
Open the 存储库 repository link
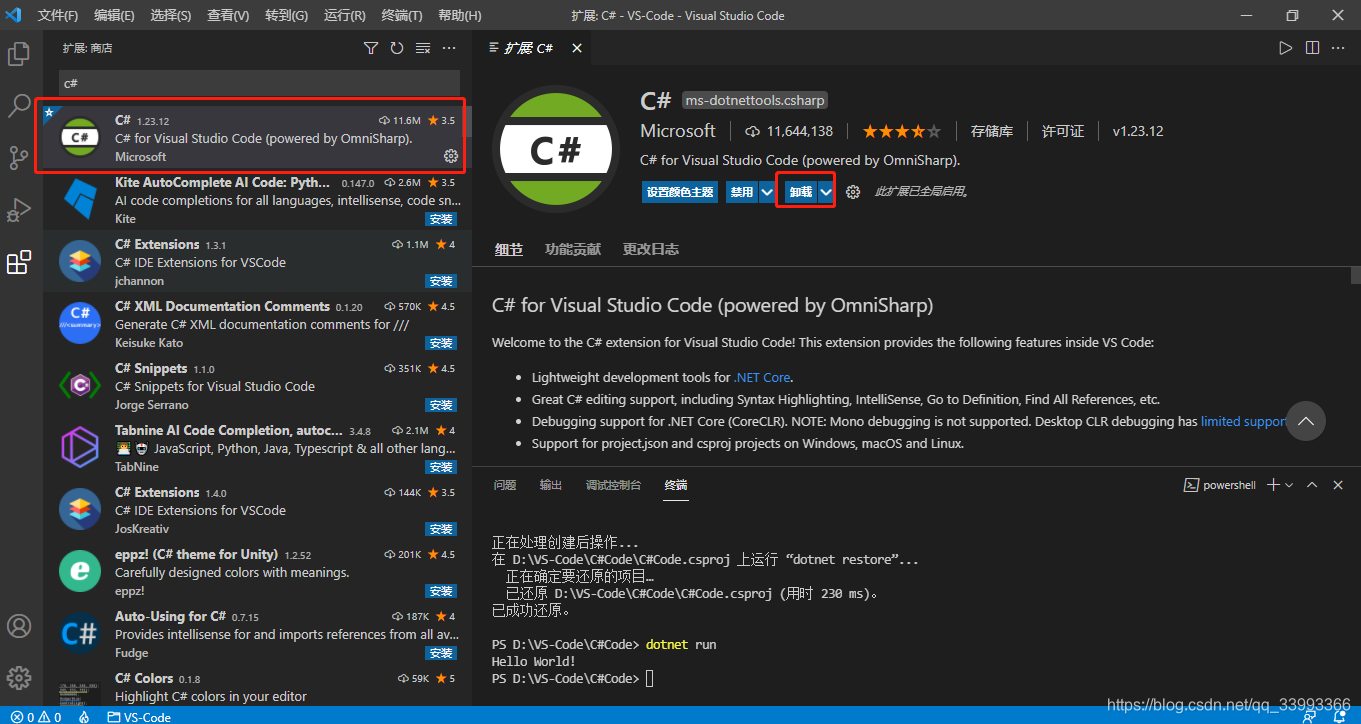click(x=992, y=131)
